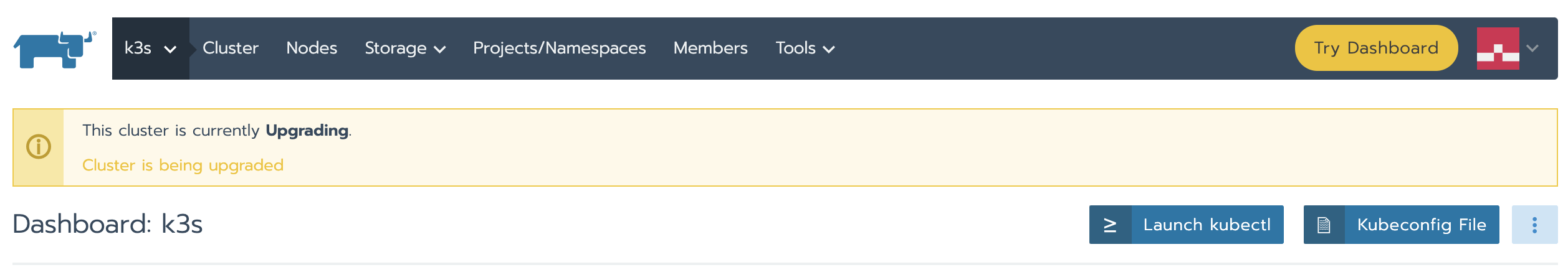This screenshot has height=280, width=1568.
Task: Click the info icon in the upgrading banner
Action: coord(39,147)
